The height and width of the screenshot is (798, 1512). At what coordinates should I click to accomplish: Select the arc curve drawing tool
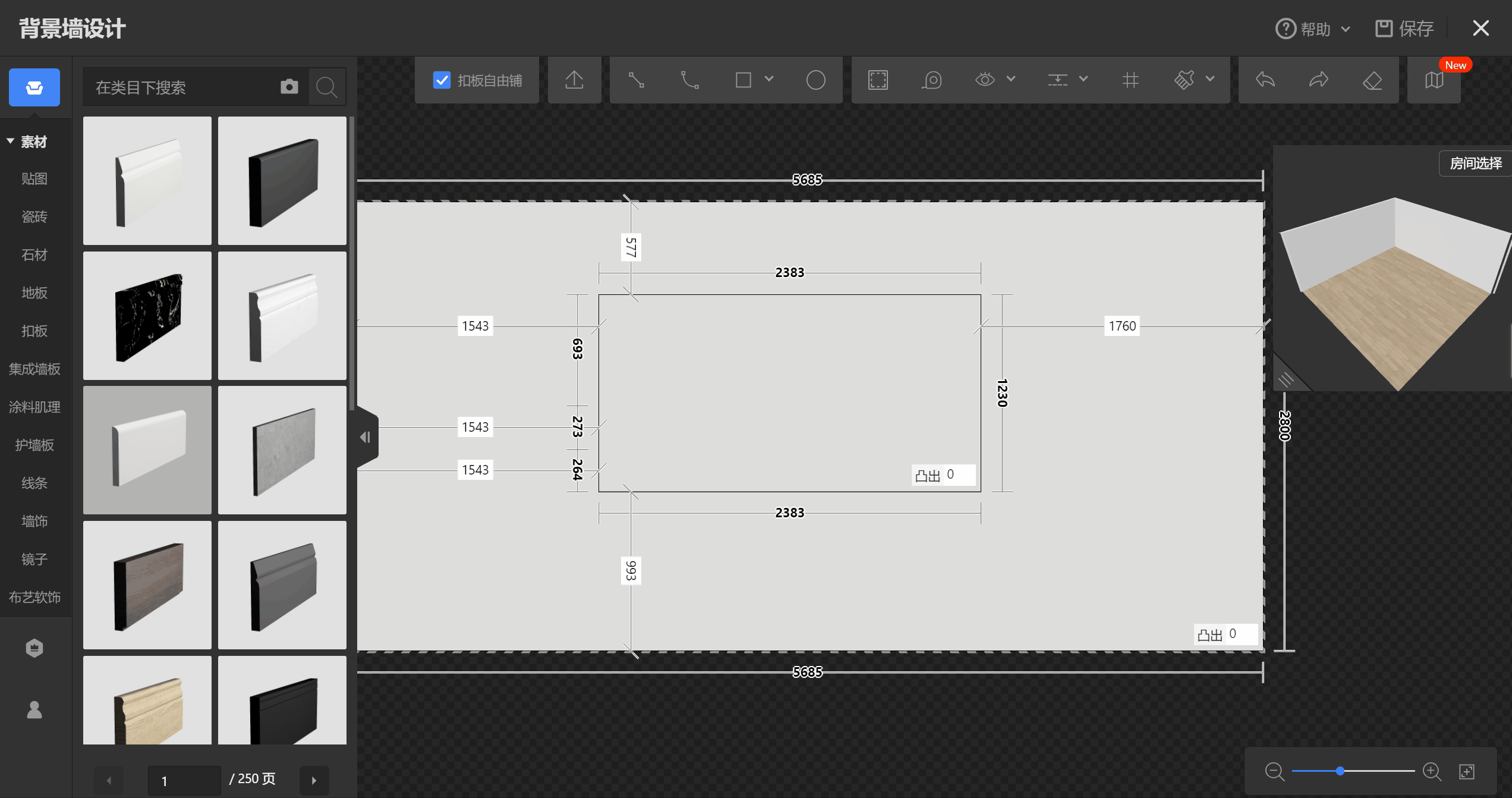click(689, 80)
